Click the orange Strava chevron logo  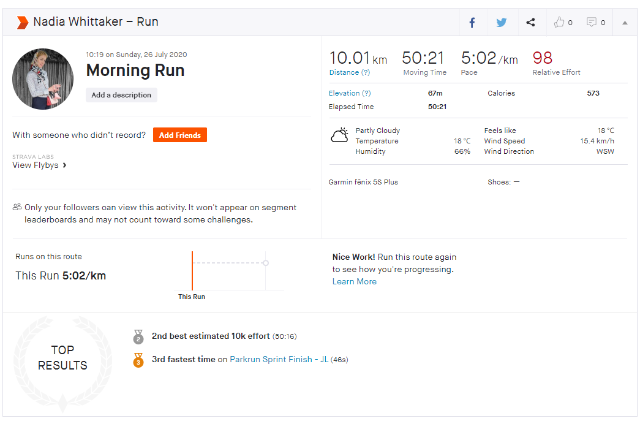20,21
